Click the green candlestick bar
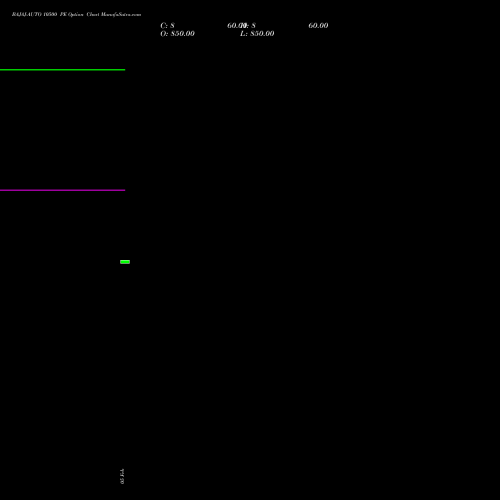Screen dimensions: 500x500 (x=125, y=262)
